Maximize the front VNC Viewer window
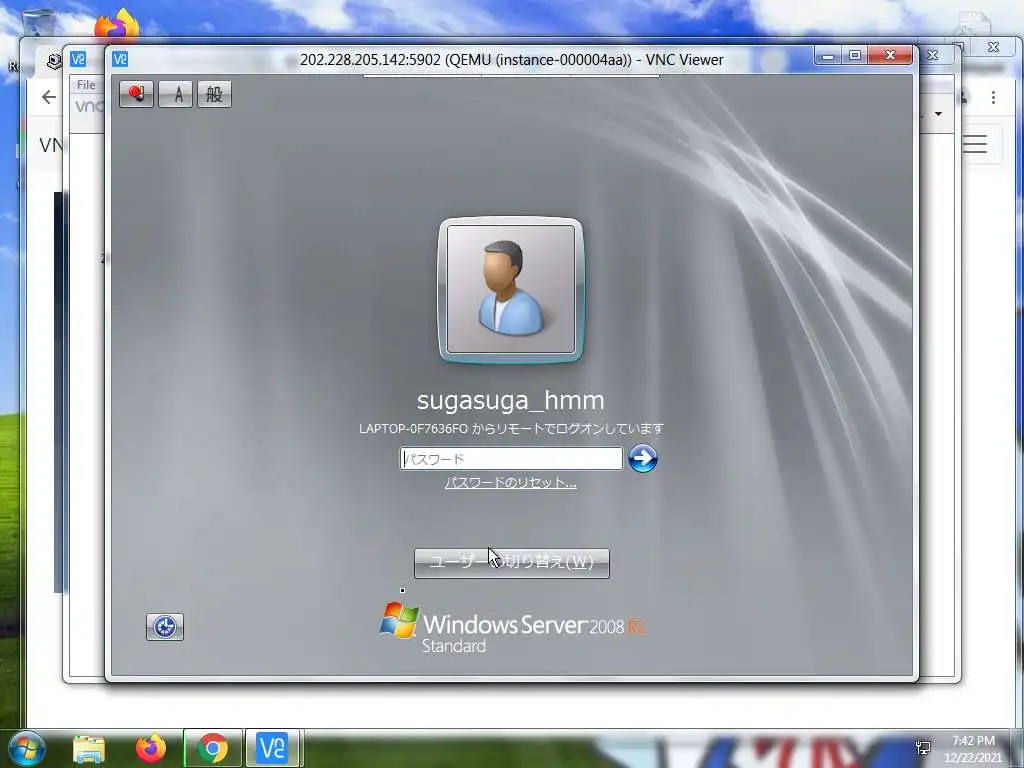 854,56
